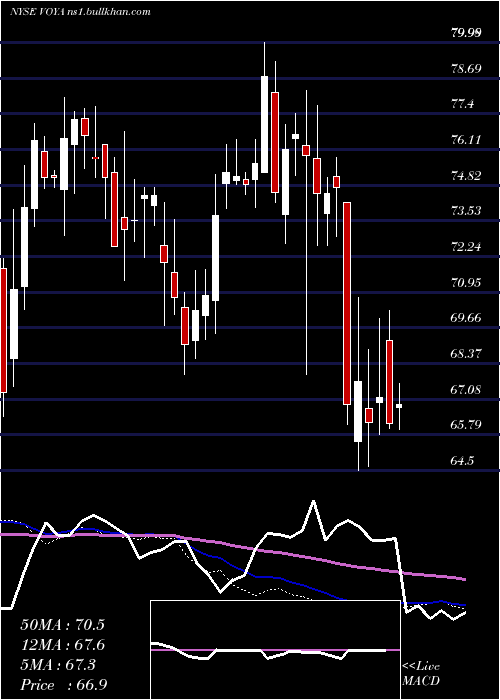Click the long red candlestick dropping to 67.08

[347, 304]
